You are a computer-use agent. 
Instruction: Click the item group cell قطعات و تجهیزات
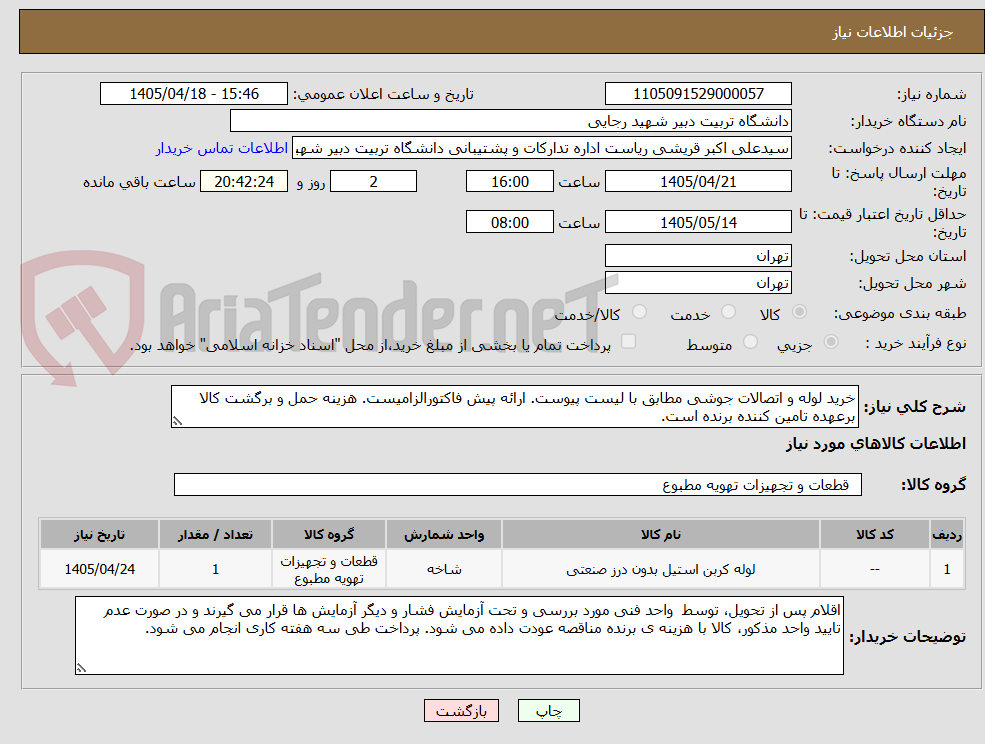coord(329,569)
